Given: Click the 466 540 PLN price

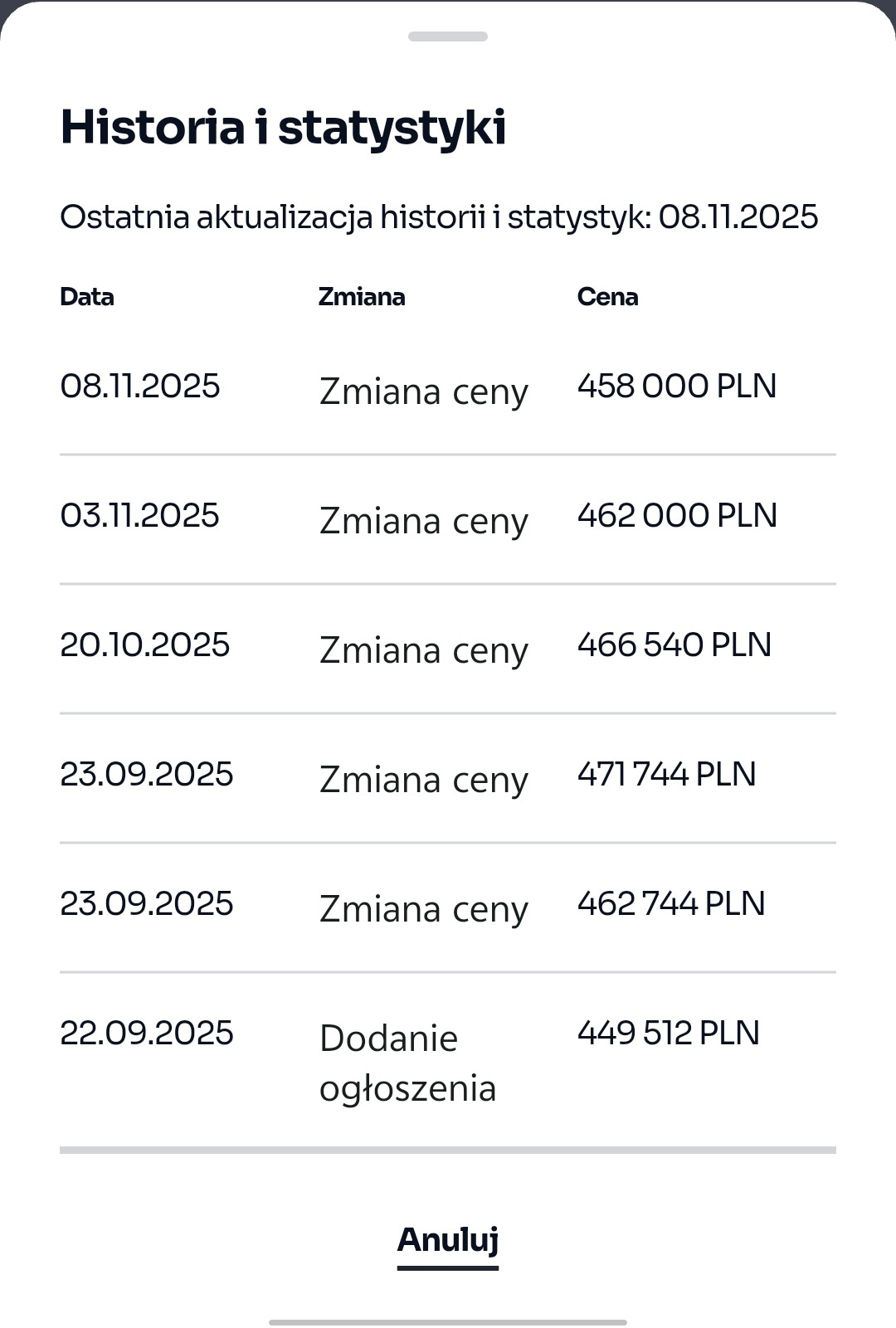Looking at the screenshot, I should (674, 645).
